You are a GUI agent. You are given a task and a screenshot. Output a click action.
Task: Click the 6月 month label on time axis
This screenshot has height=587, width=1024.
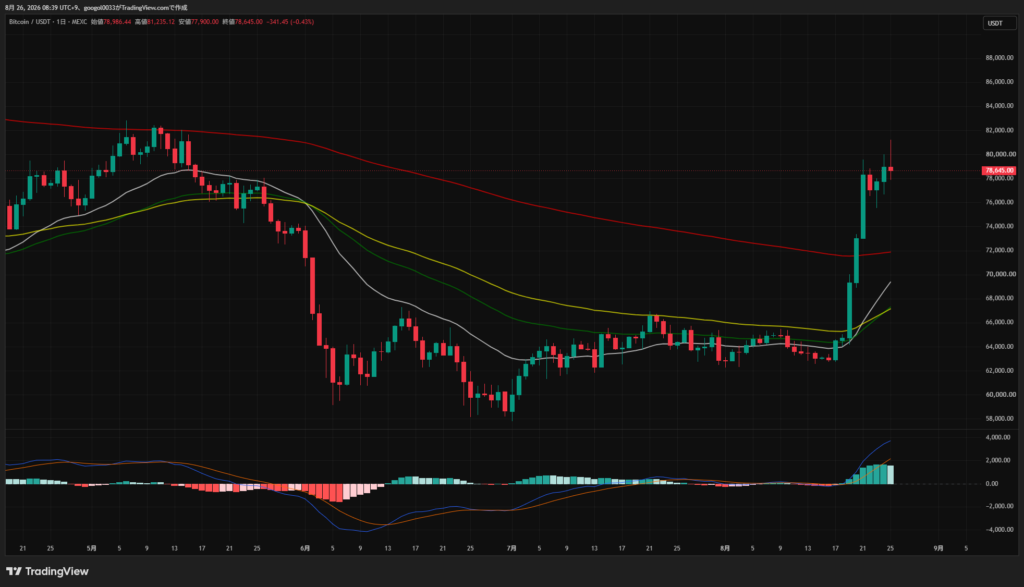(305, 548)
